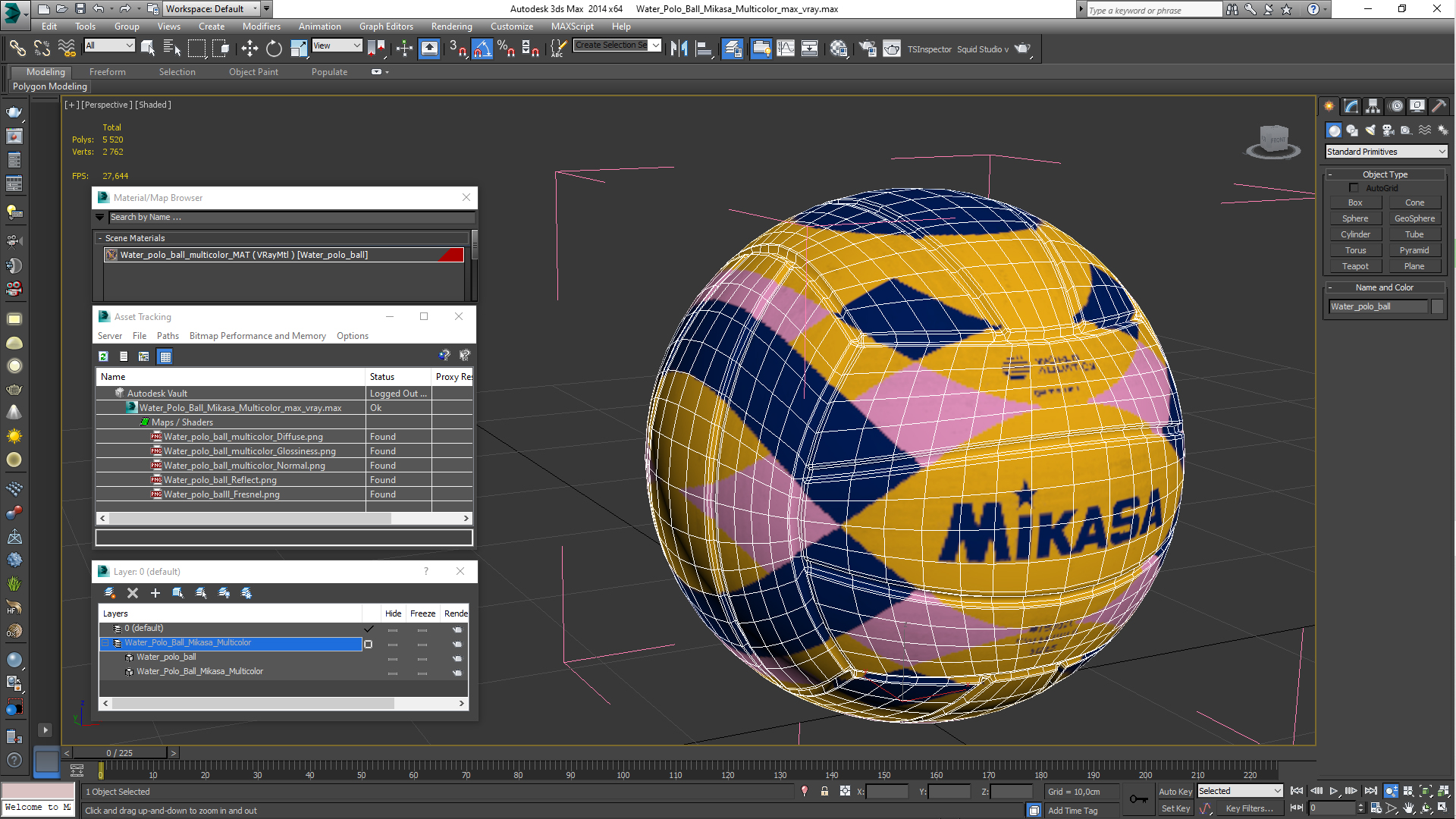The height and width of the screenshot is (819, 1456).
Task: Click the Bind to Space Warp icon
Action: click(x=67, y=49)
